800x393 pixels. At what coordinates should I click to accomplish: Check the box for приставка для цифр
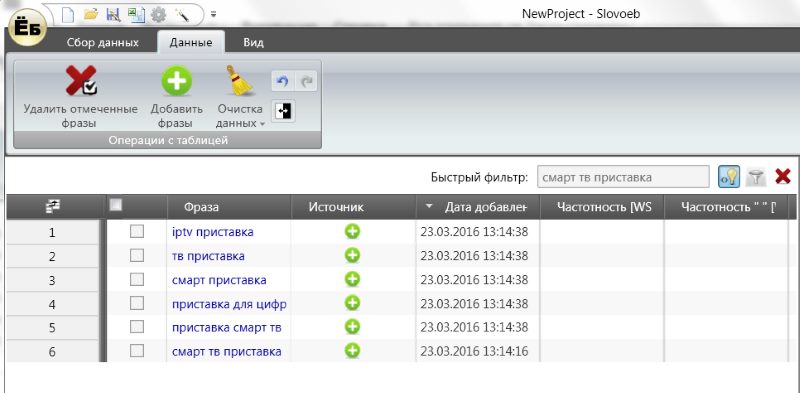click(x=137, y=304)
